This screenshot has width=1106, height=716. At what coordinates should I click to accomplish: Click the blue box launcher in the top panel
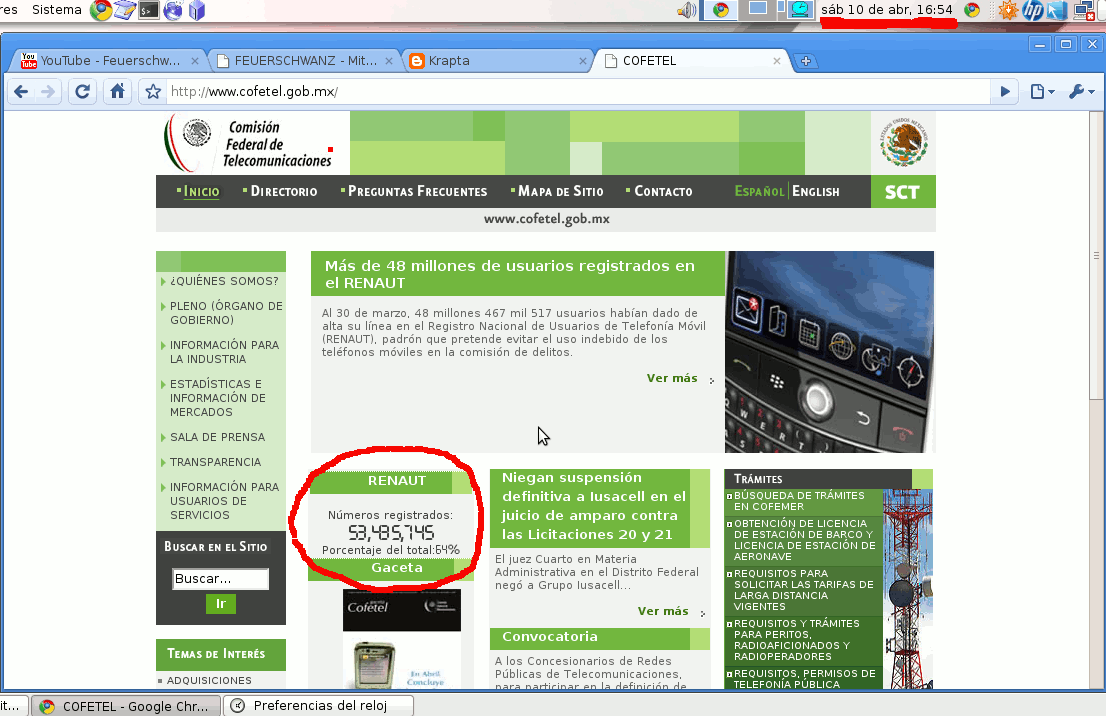point(197,10)
